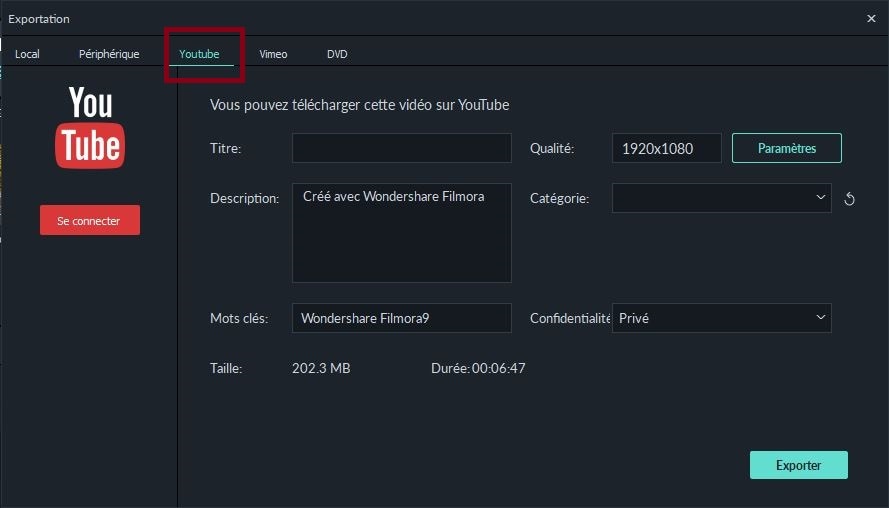This screenshot has width=889, height=508.
Task: Click the Exporter button
Action: coord(798,465)
